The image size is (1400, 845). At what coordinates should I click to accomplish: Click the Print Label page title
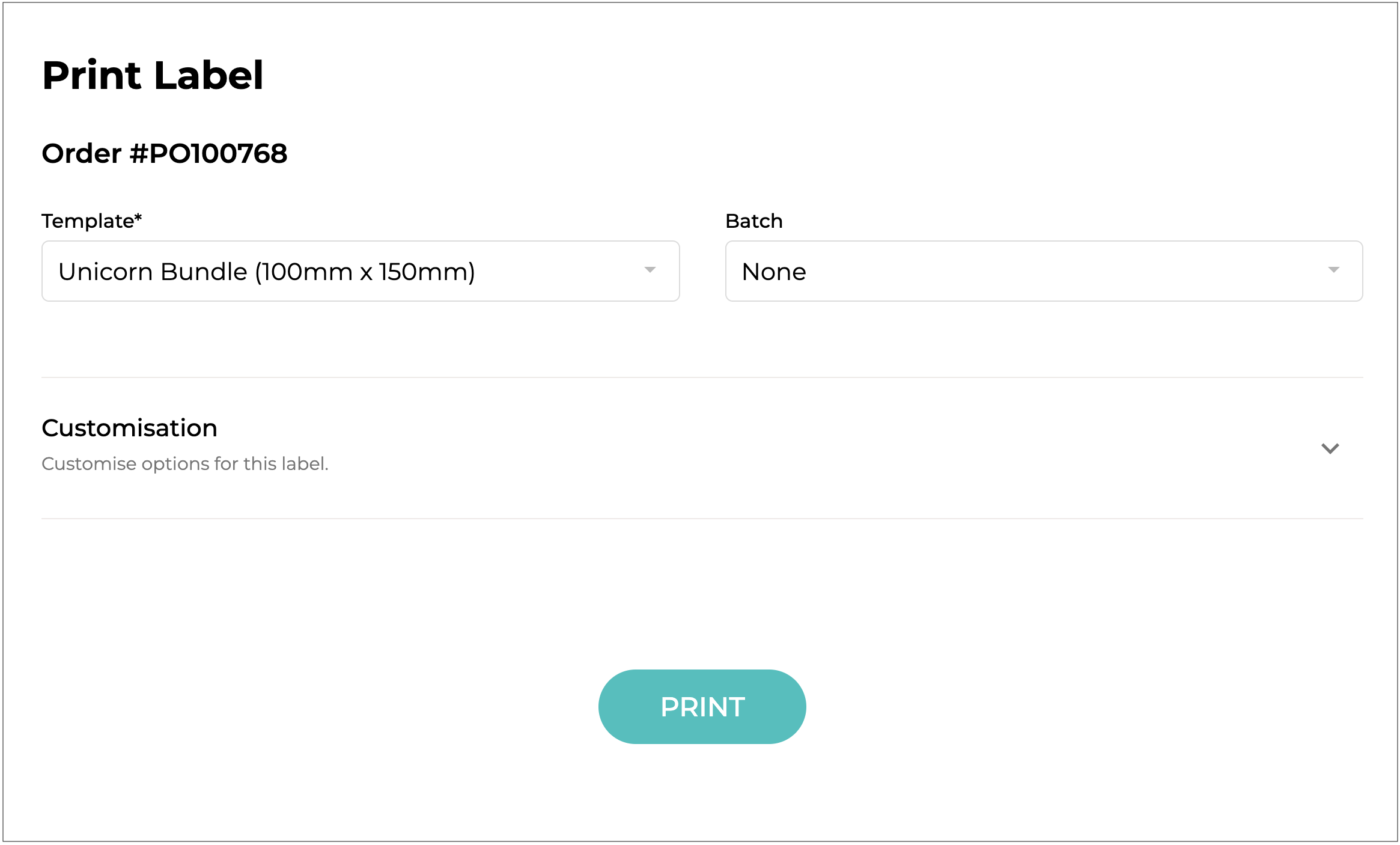click(x=153, y=76)
